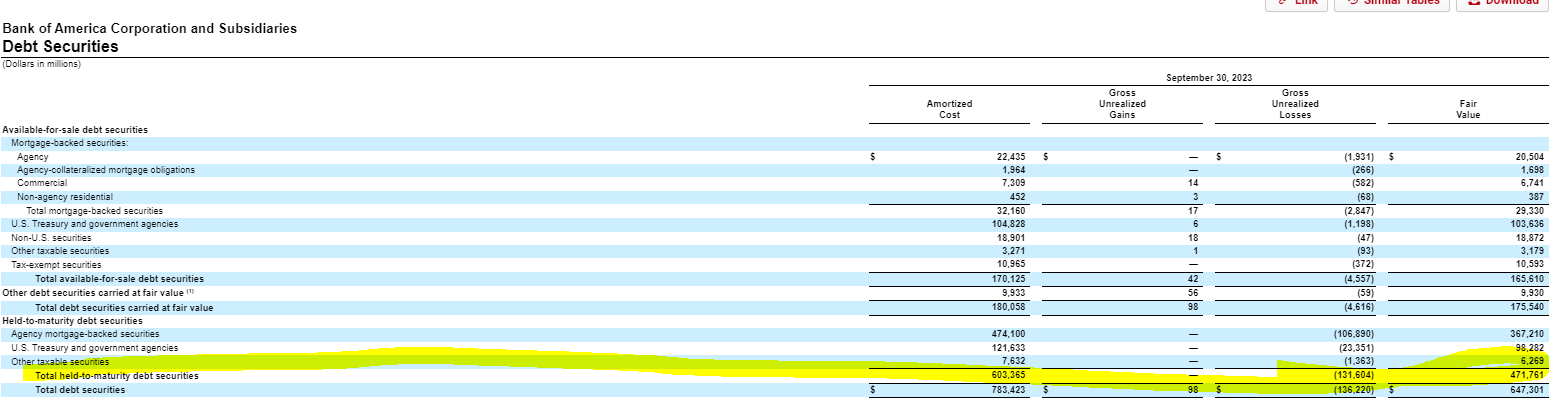
Task: Select the amortized cost value 180,058
Action: coord(1009,307)
